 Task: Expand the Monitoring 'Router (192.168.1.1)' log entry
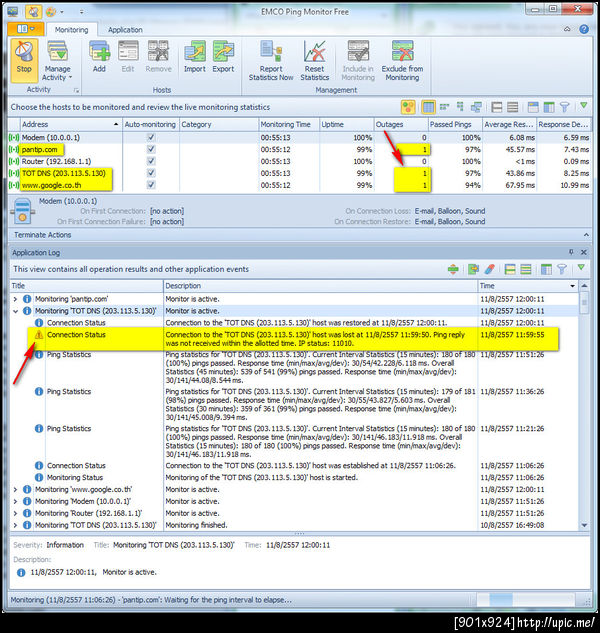[15, 514]
